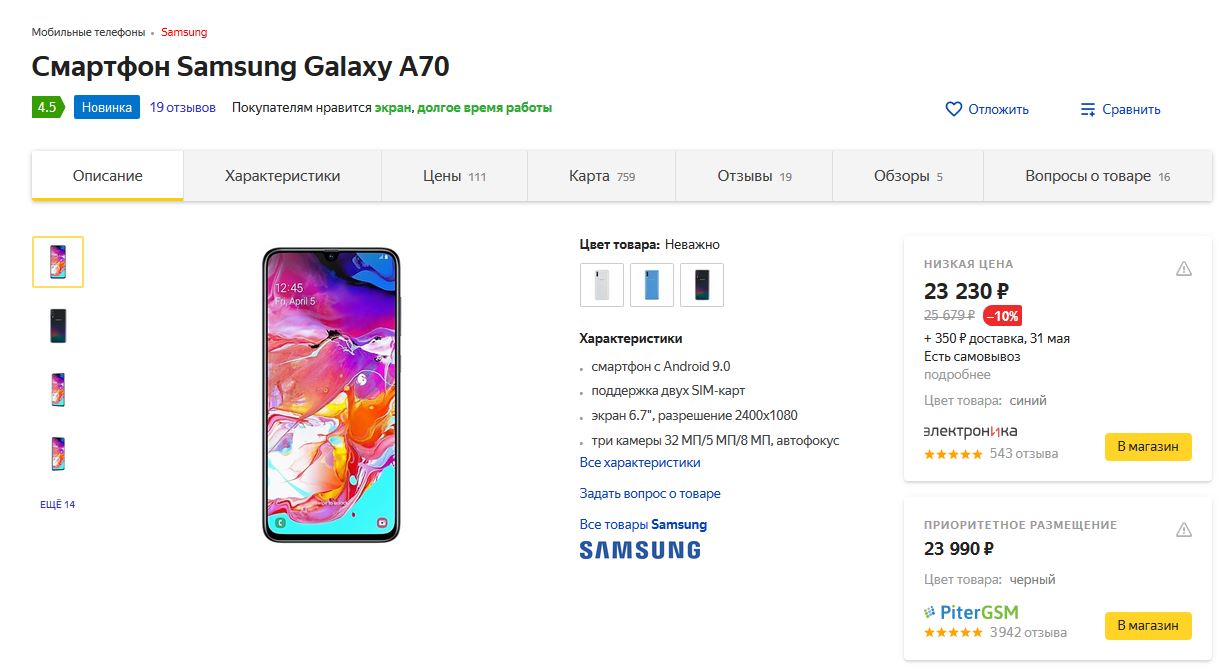Click the compare icon next to Сравнить

pyautogui.click(x=1088, y=109)
